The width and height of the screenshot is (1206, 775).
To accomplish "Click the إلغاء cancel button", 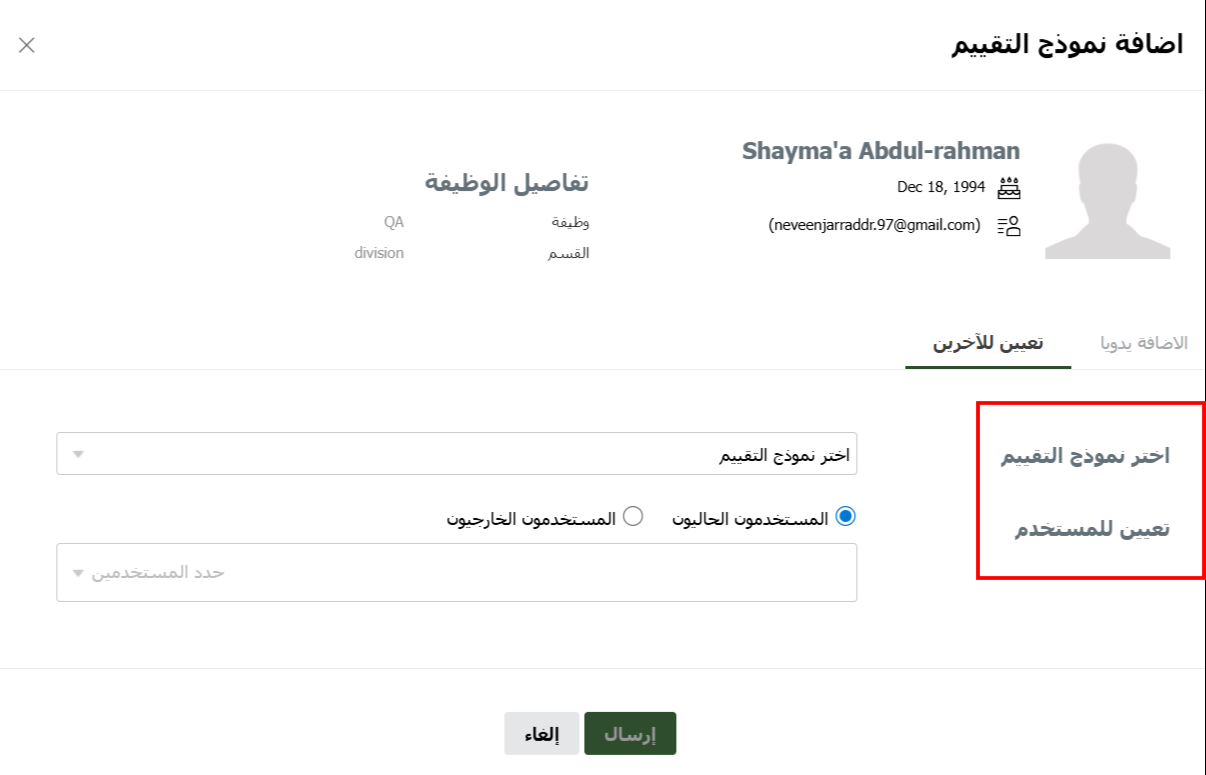I will (541, 734).
